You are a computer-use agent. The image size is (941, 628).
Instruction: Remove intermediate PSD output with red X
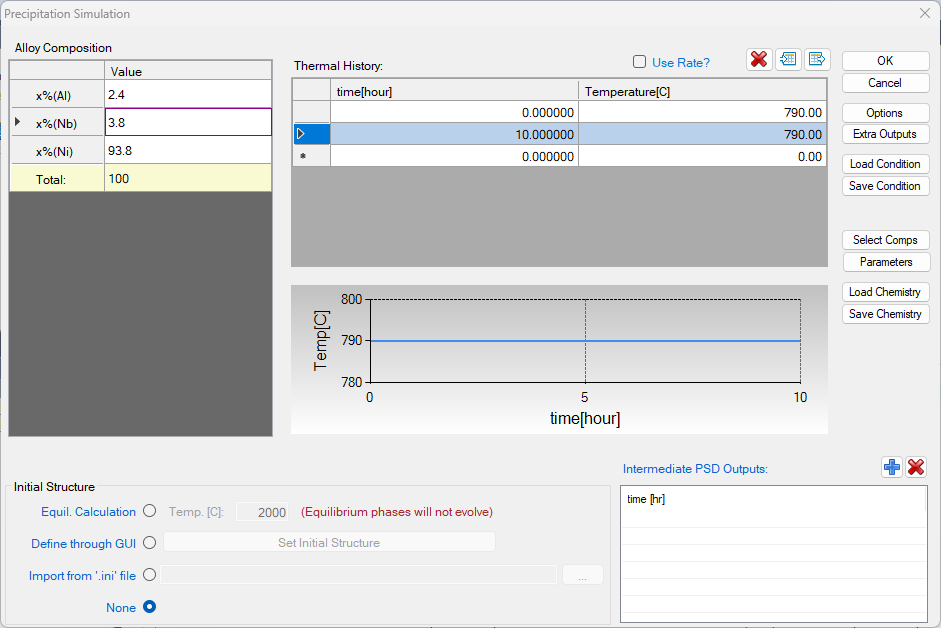coord(916,467)
